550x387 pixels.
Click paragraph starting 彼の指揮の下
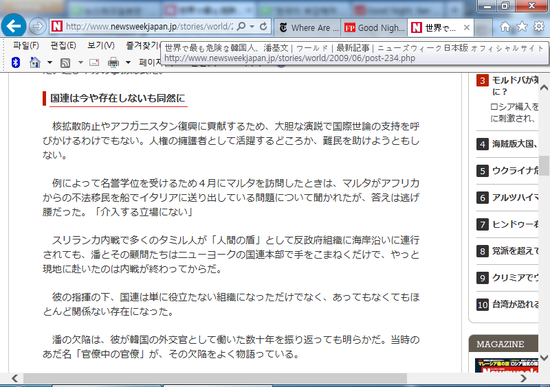(x=231, y=304)
